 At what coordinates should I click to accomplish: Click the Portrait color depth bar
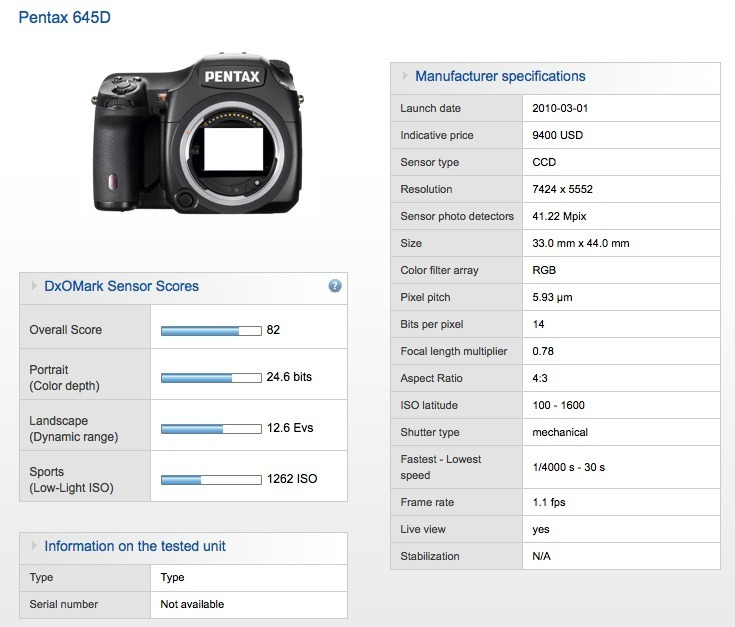tap(211, 378)
